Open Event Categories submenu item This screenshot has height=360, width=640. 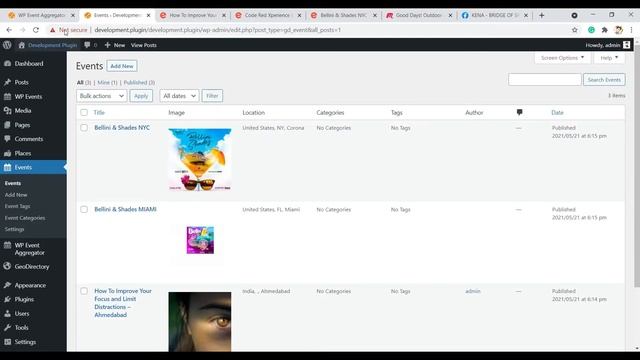coord(24,218)
